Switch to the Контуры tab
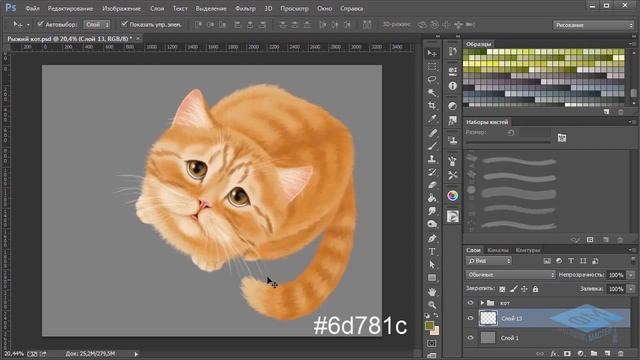Image resolution: width=640 pixels, height=360 pixels. [x=528, y=250]
